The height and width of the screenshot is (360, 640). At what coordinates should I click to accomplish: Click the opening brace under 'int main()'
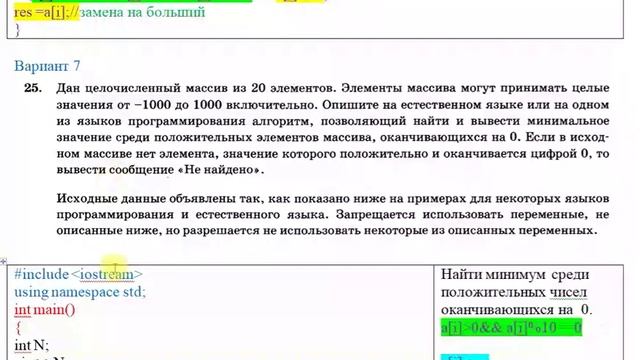coord(18,328)
